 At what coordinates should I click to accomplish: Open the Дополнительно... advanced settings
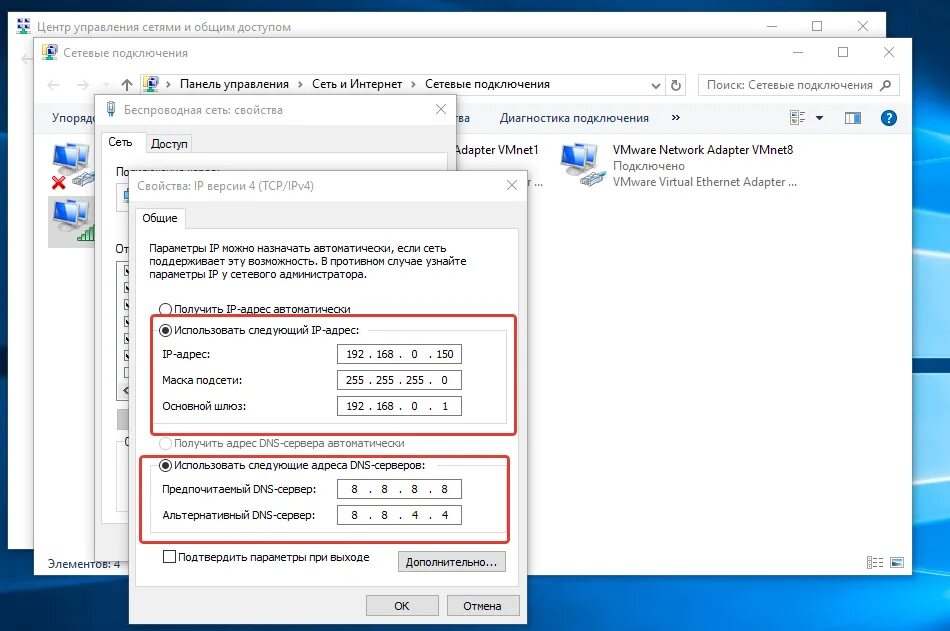tap(451, 562)
